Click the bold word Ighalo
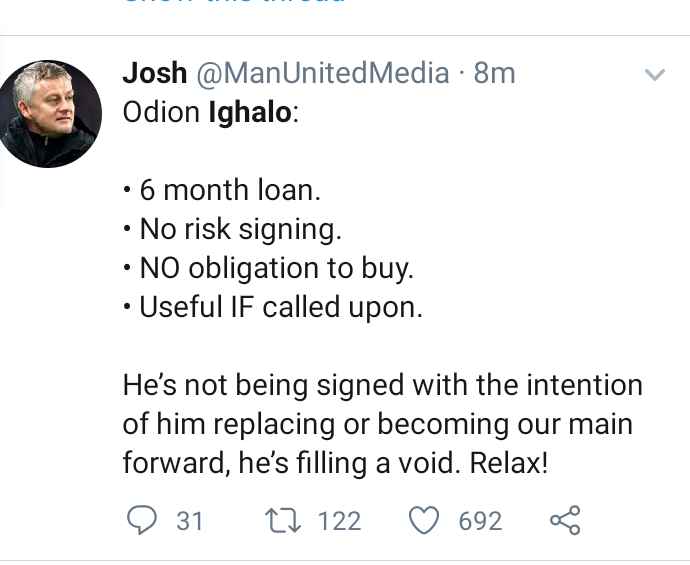 pyautogui.click(x=250, y=112)
